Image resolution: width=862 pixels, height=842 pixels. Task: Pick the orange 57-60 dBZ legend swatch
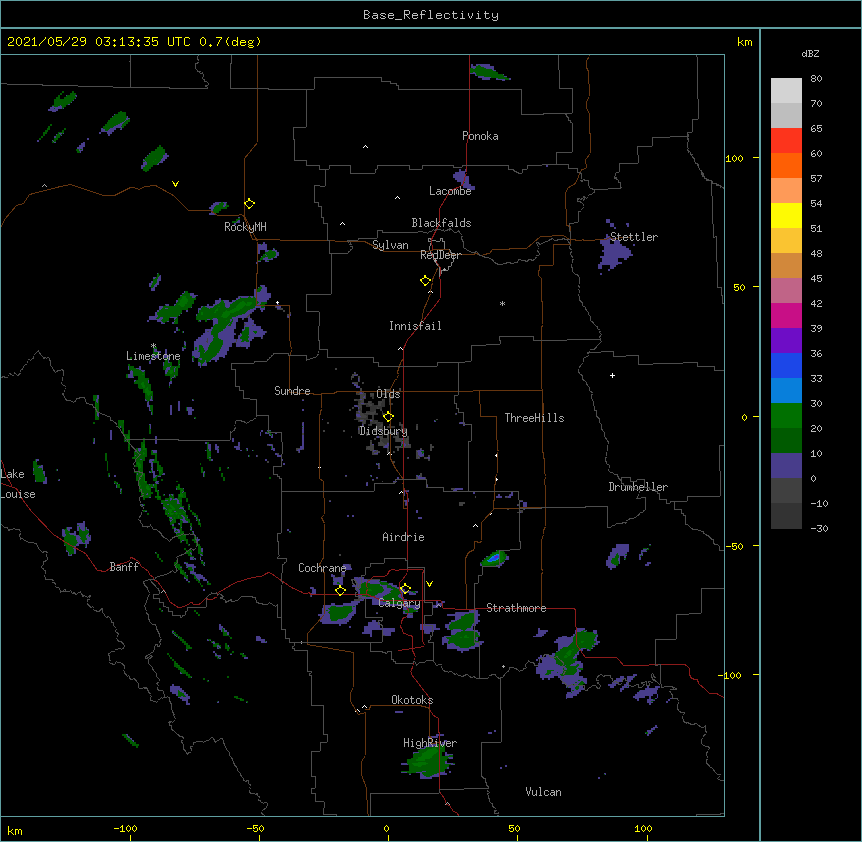tap(786, 166)
